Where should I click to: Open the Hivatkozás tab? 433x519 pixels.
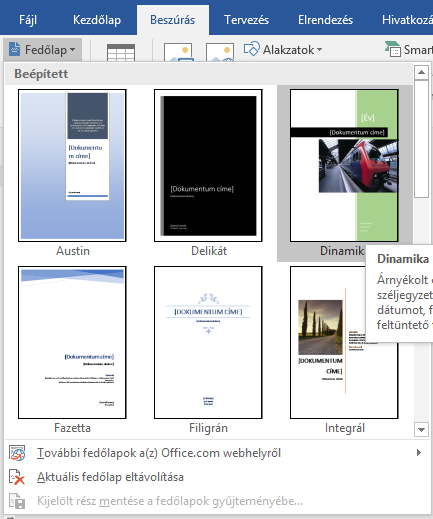click(x=407, y=20)
